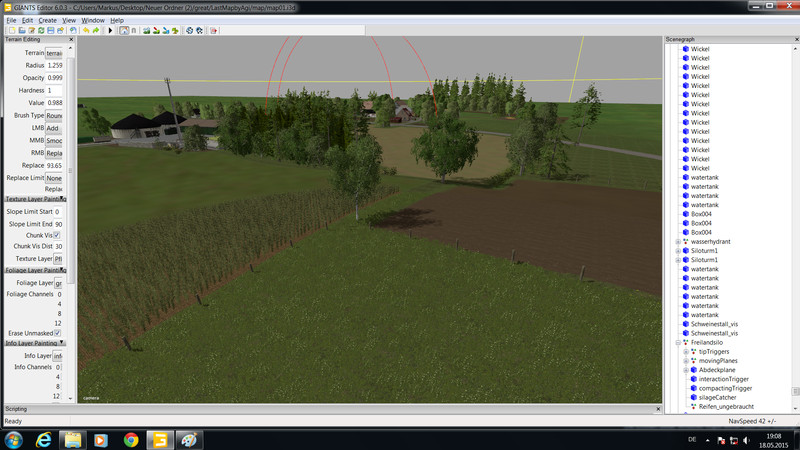Viewport: 800px width, 450px height.
Task: Click the Undo arrow icon
Action: 86,31
